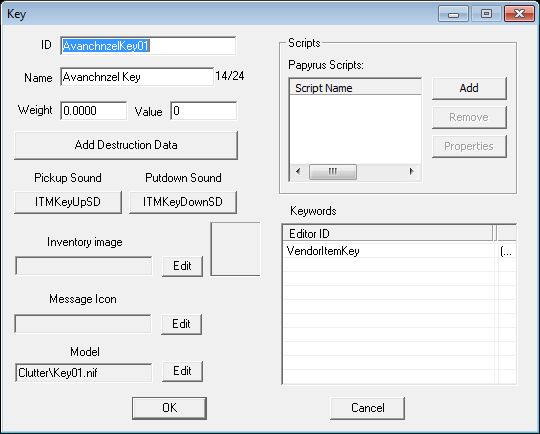Add a Papyrus script
Screen dimensions: 540x434
(469, 89)
